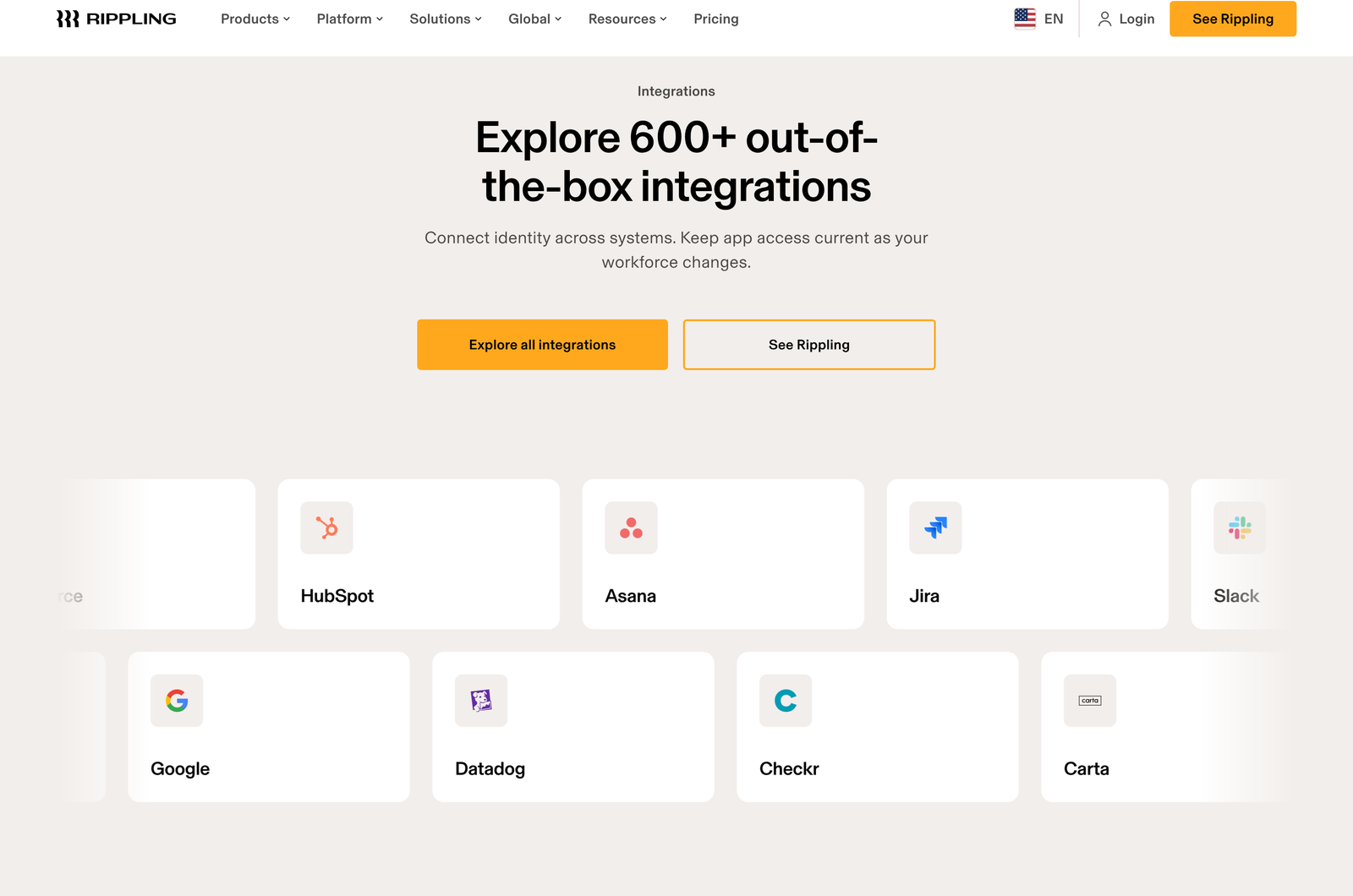Viewport: 1353px width, 896px height.
Task: Click the outlined See Rippling button
Action: pos(809,345)
